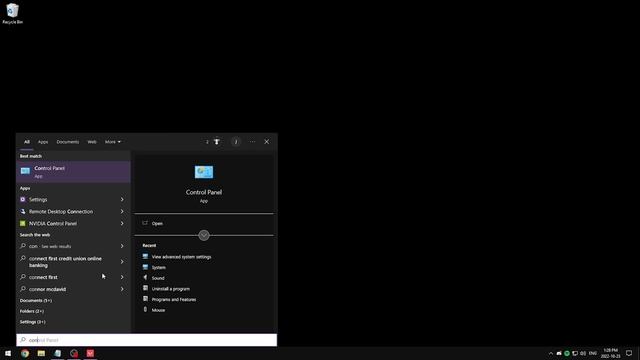Viewport: 640px width, 360px height.
Task: Expand 'connect first credit union' arrow
Action: 122,262
